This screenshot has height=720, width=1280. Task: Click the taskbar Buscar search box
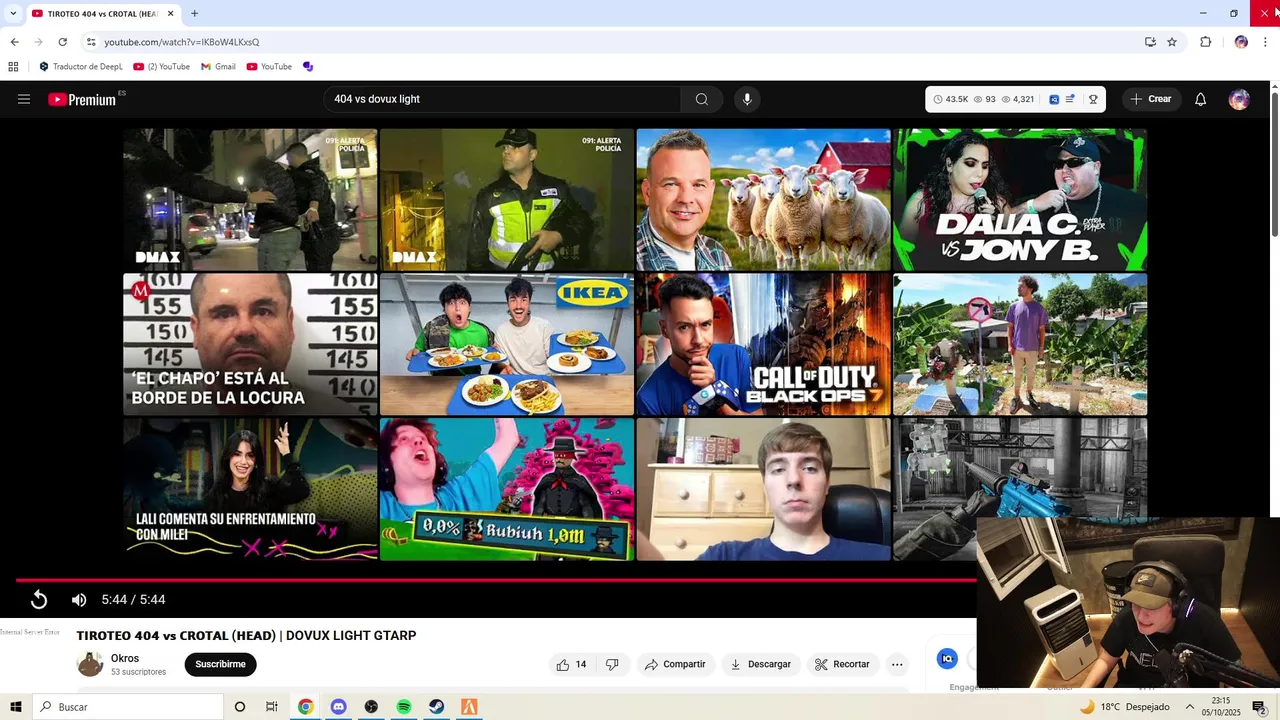(128, 707)
